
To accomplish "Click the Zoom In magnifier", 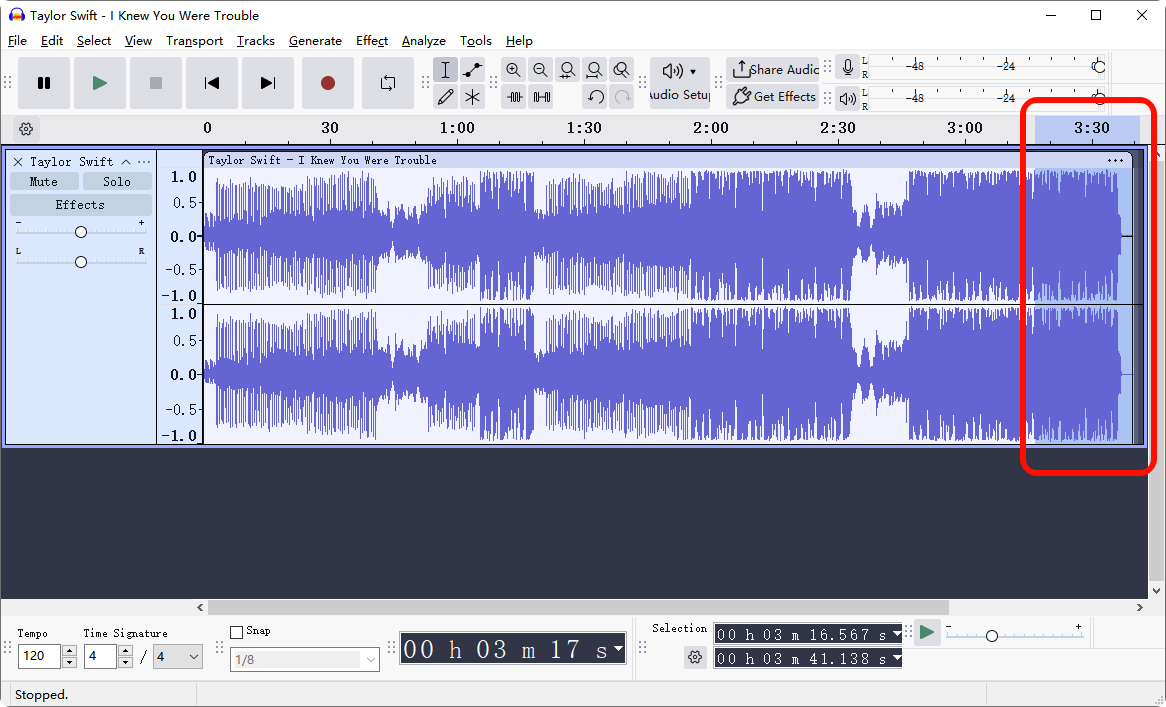I will coord(513,70).
